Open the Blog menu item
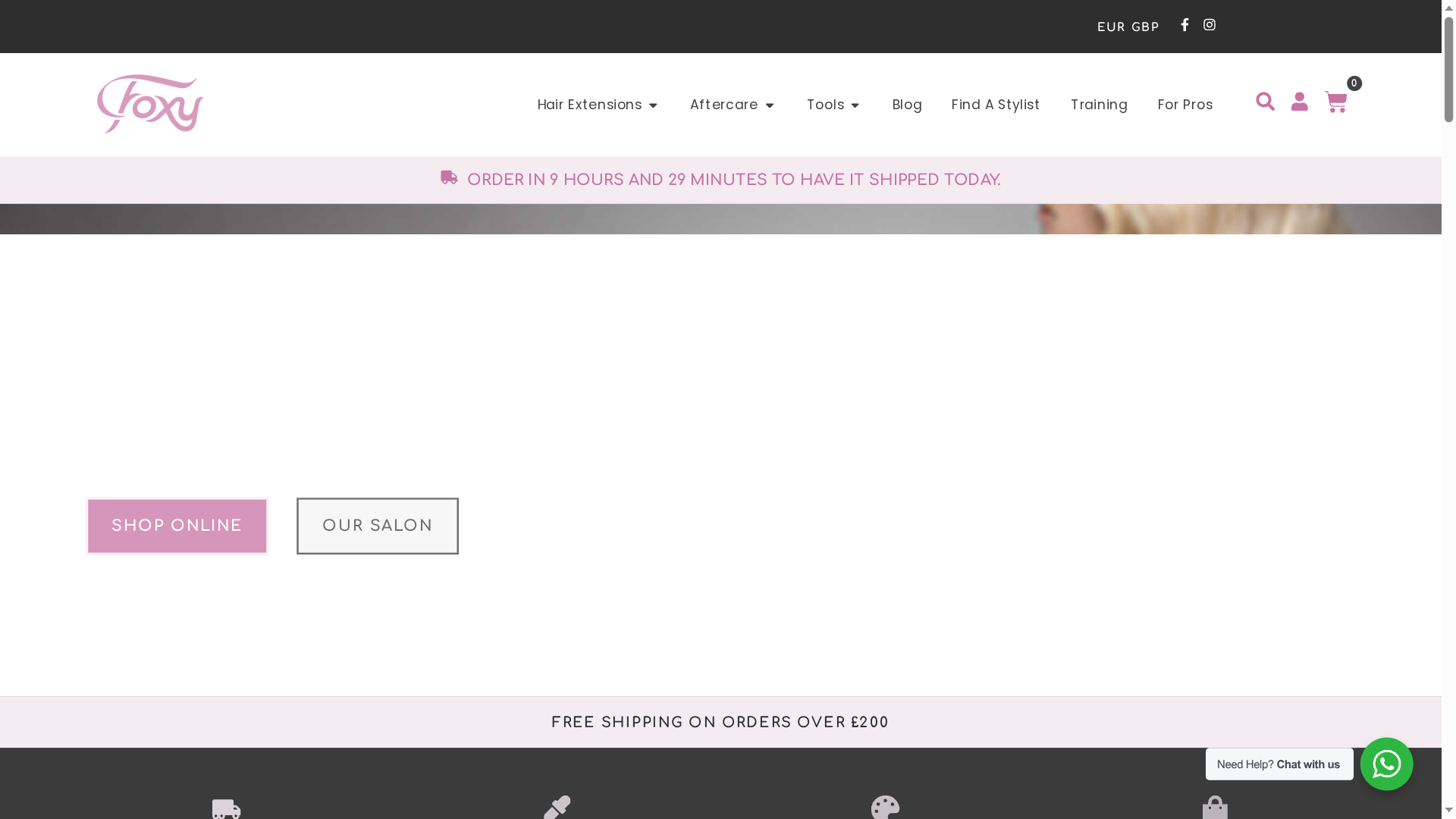Image resolution: width=1456 pixels, height=819 pixels. click(x=907, y=105)
